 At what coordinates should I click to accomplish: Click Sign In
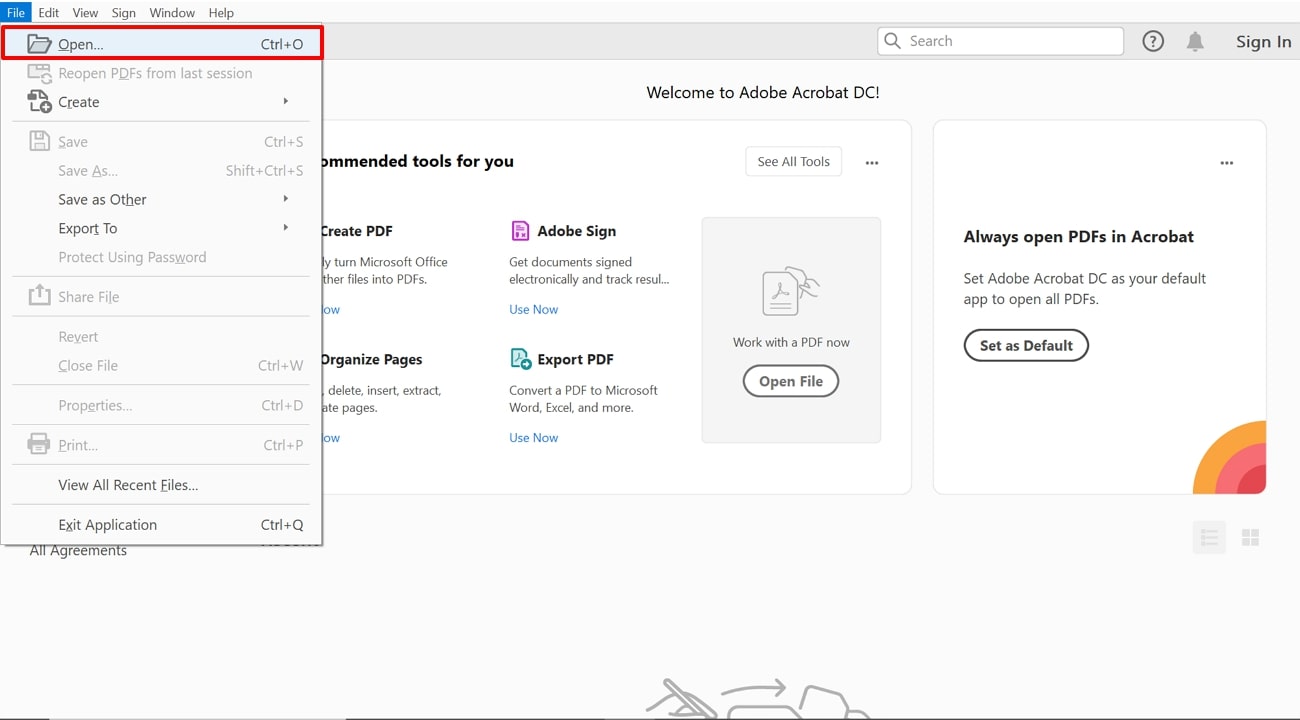click(1263, 41)
